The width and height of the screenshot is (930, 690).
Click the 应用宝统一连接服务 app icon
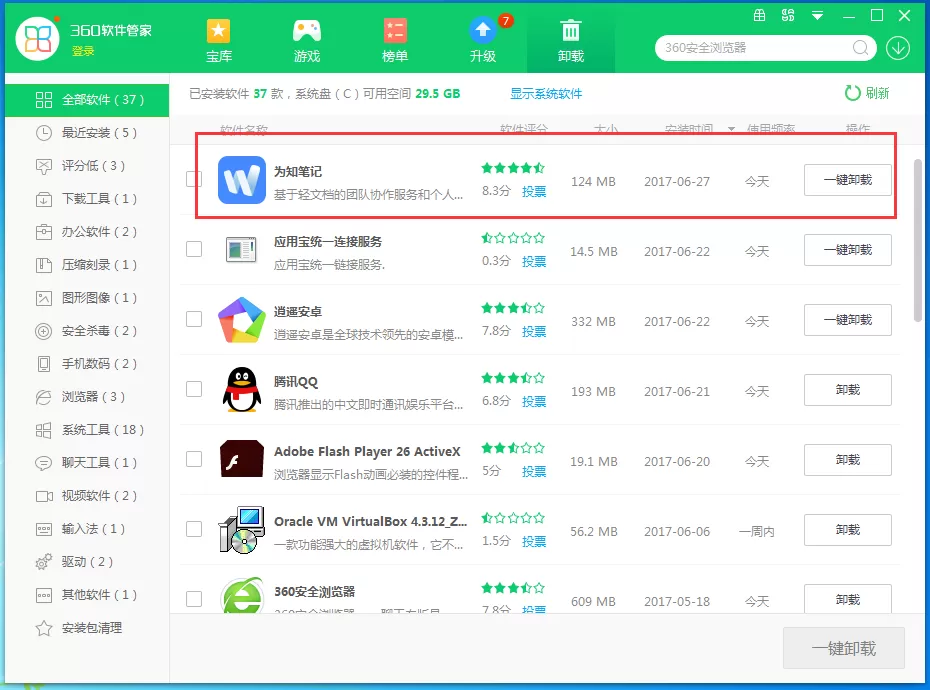[241, 249]
